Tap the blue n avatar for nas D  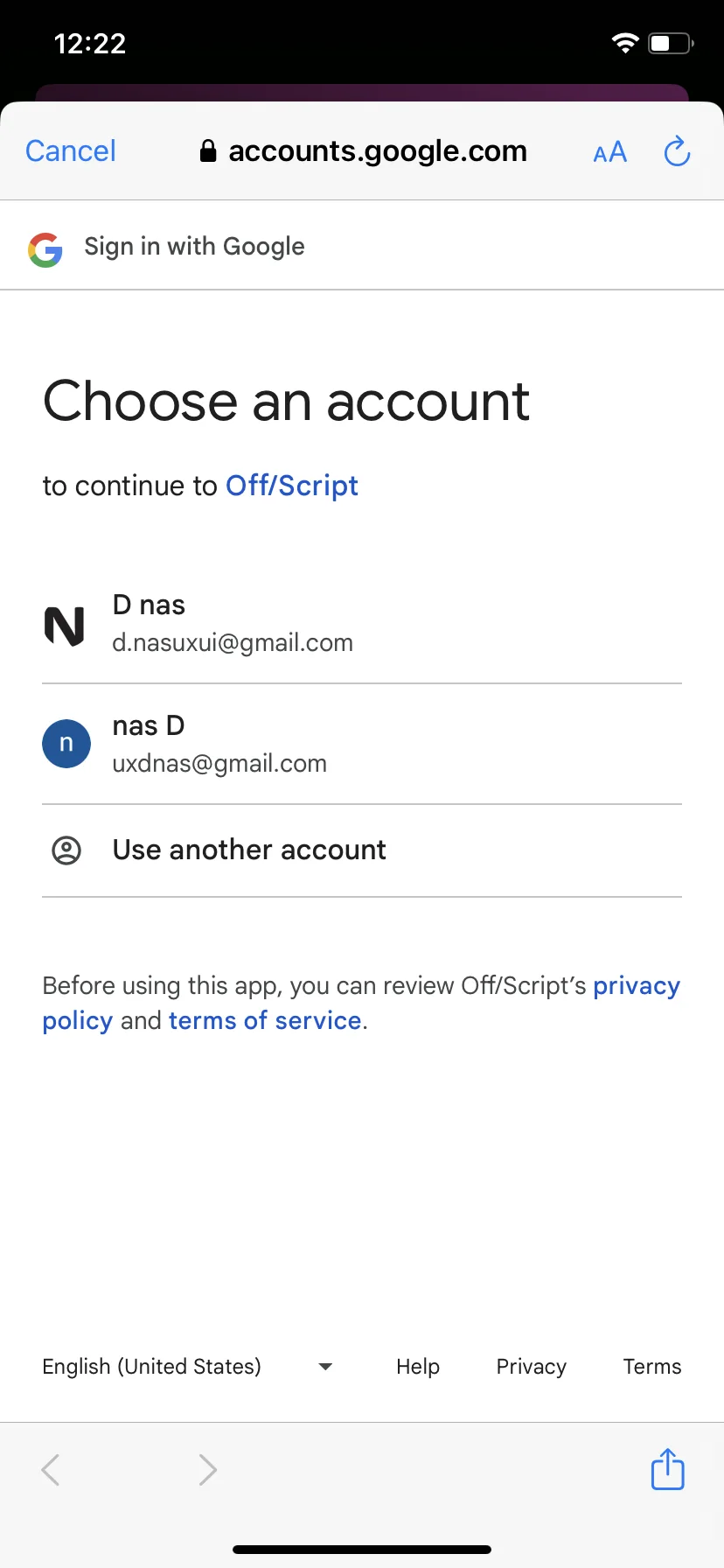coord(66,744)
